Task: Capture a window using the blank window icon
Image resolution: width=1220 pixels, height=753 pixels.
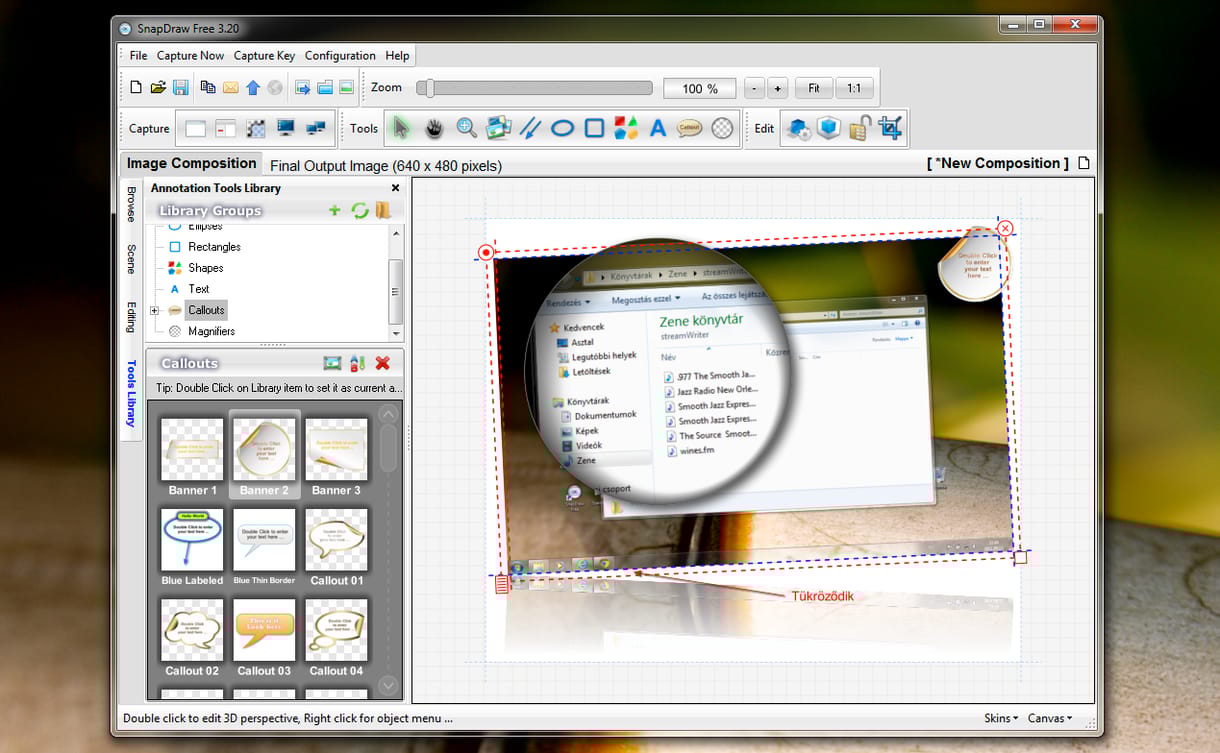Action: 196,129
